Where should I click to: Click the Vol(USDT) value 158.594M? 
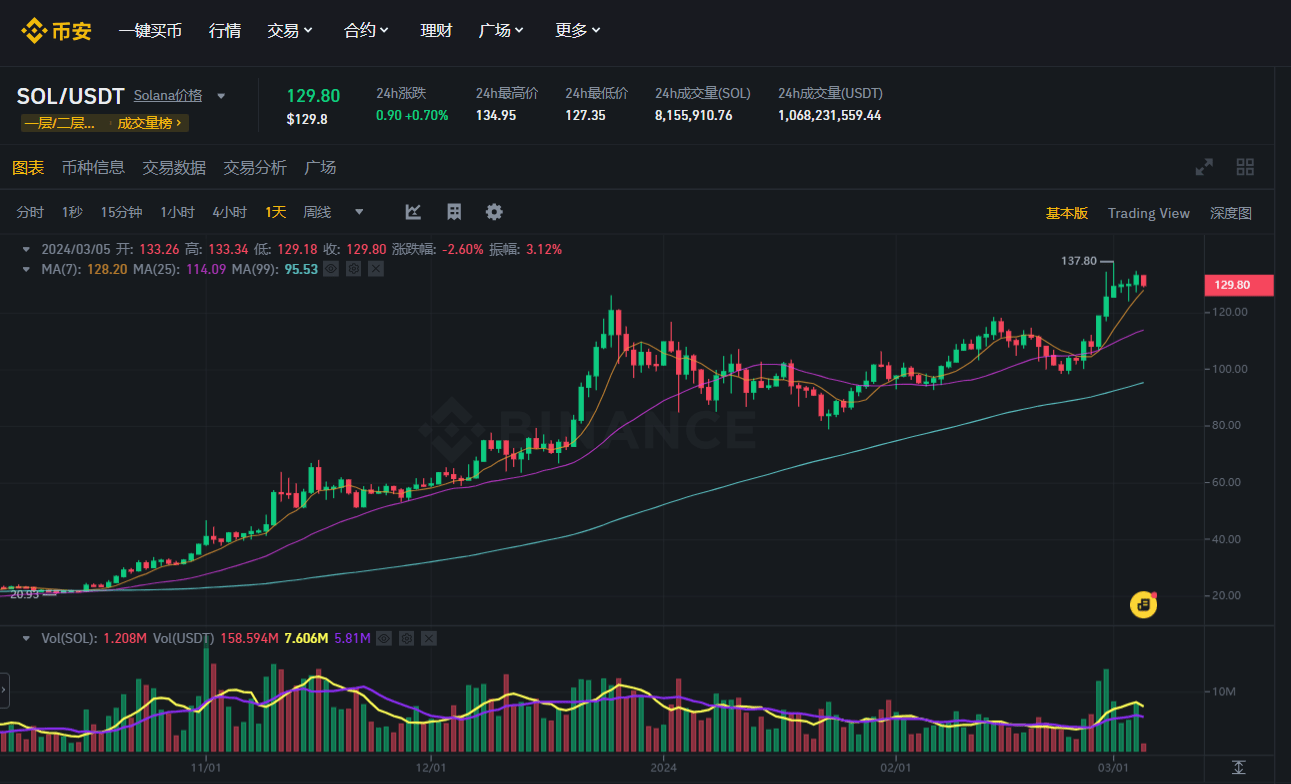249,638
